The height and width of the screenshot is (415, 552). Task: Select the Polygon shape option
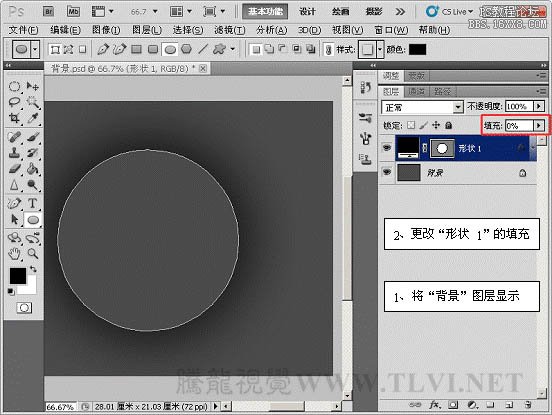(x=186, y=49)
